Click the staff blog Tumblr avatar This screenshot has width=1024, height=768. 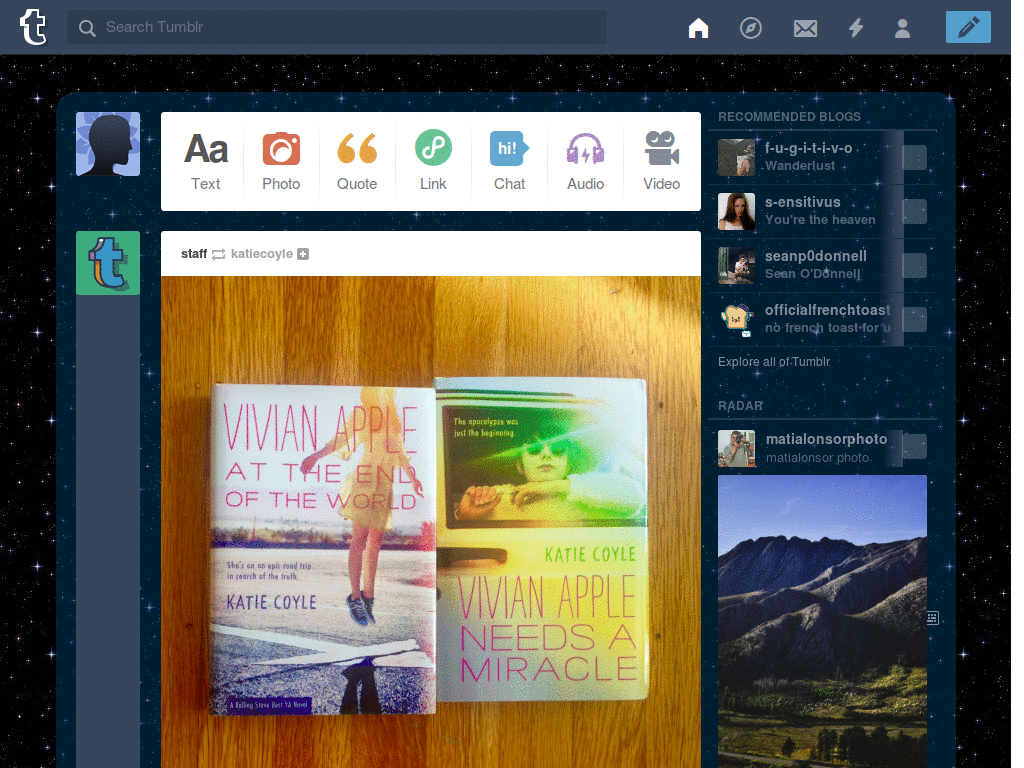pos(108,263)
